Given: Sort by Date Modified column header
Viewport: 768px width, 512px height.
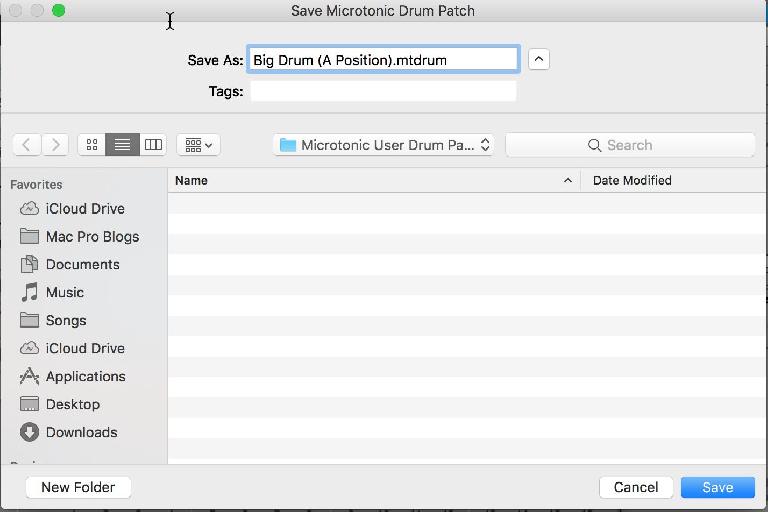Looking at the screenshot, I should click(674, 180).
